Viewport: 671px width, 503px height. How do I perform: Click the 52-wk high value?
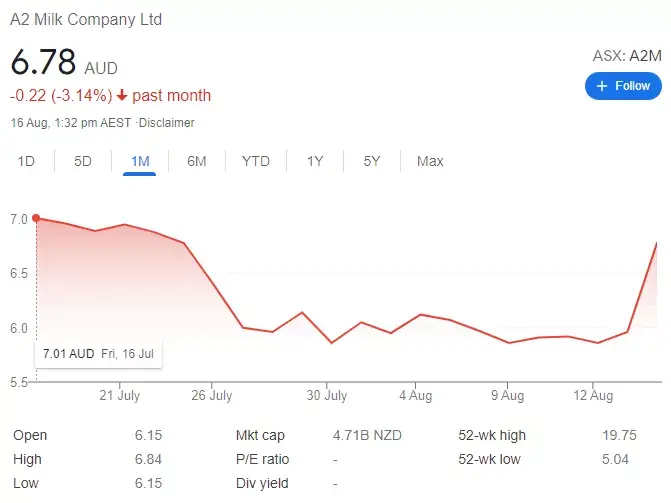[x=623, y=436]
